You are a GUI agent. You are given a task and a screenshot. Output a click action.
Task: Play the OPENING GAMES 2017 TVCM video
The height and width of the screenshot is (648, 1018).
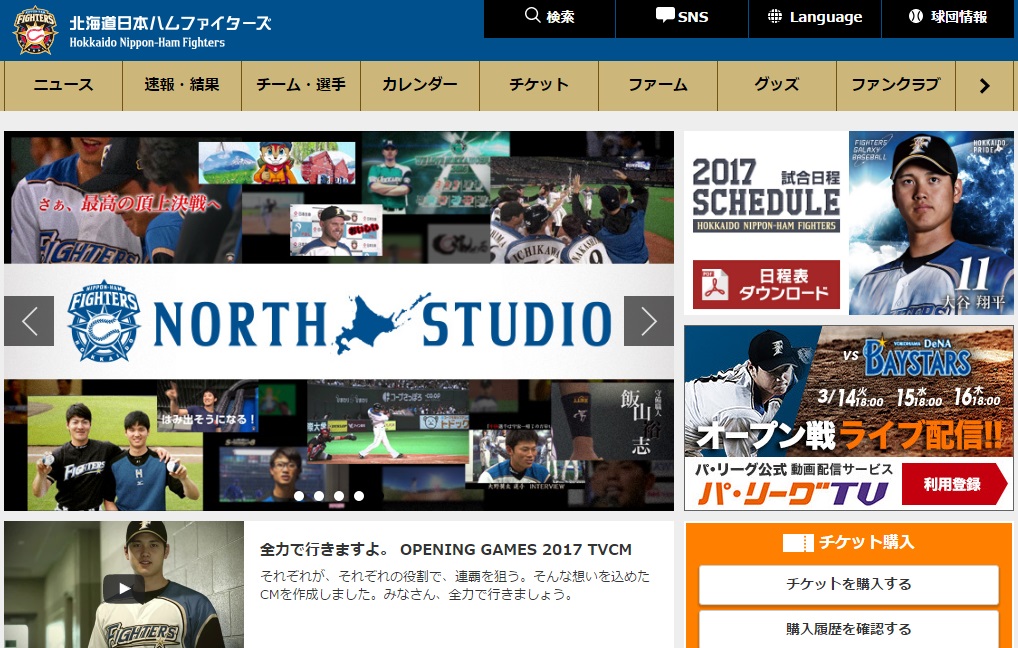(x=124, y=589)
